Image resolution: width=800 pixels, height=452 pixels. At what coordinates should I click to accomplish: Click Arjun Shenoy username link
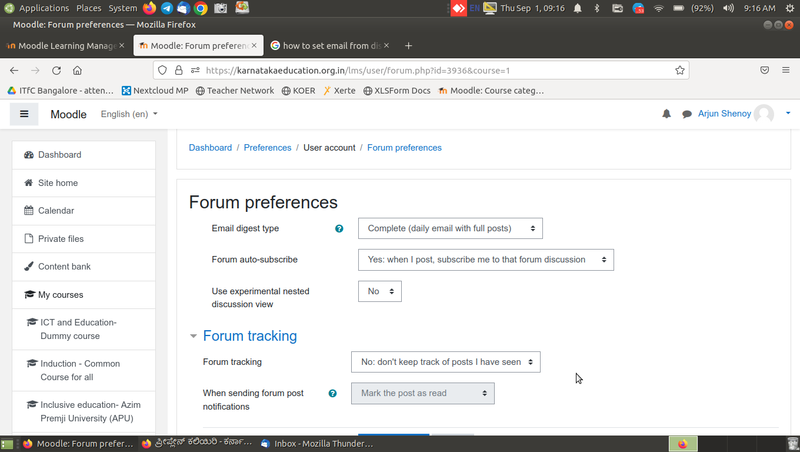[724, 114]
